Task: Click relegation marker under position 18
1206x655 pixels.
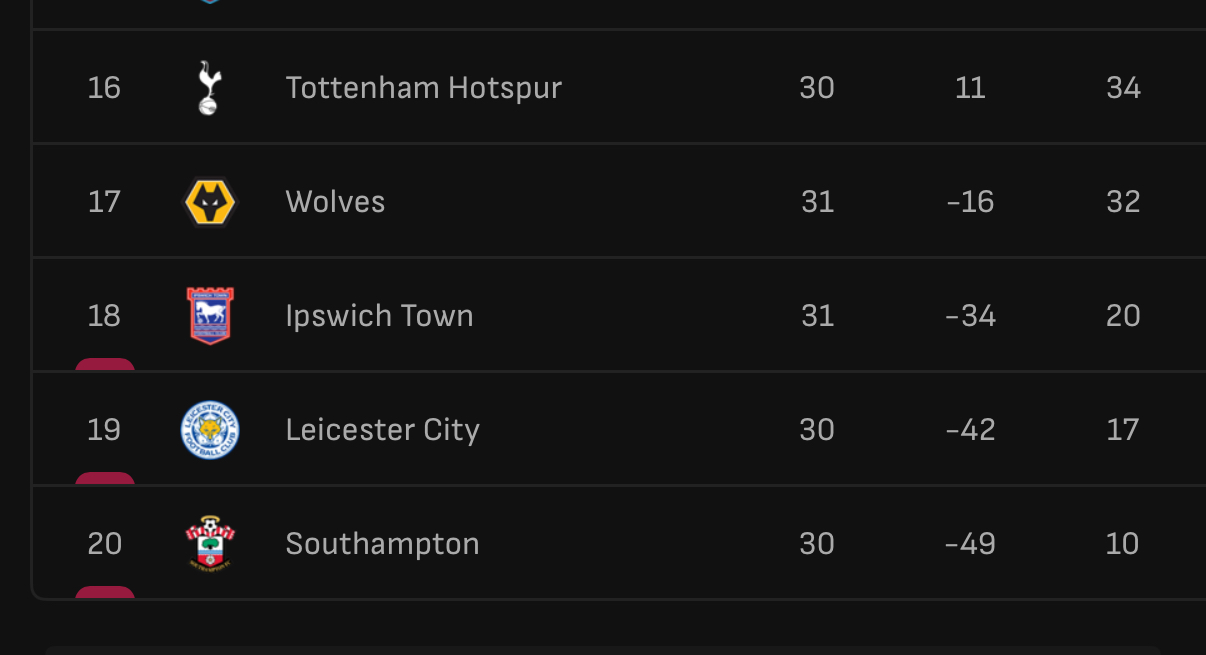Action: pyautogui.click(x=105, y=365)
